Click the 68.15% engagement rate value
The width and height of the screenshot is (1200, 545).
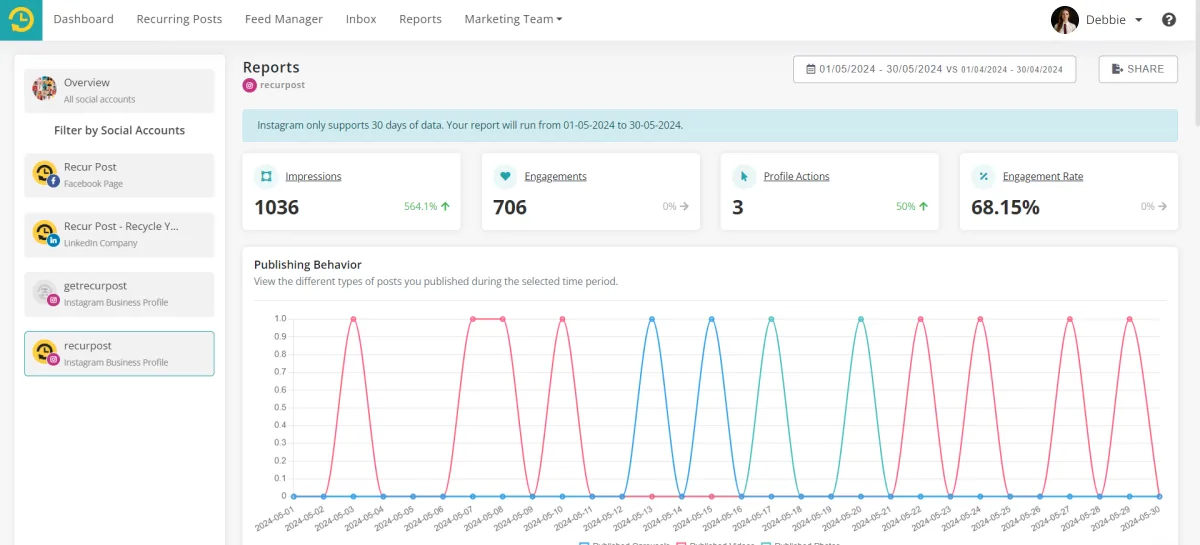(1005, 207)
